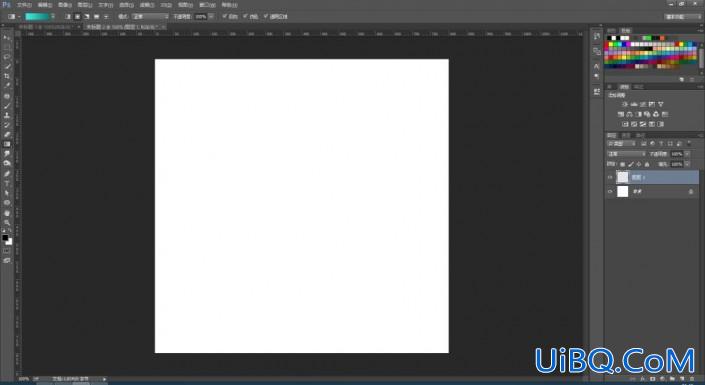This screenshot has height=385, width=705.
Task: Choose the Eyedropper tool
Action: (7, 85)
